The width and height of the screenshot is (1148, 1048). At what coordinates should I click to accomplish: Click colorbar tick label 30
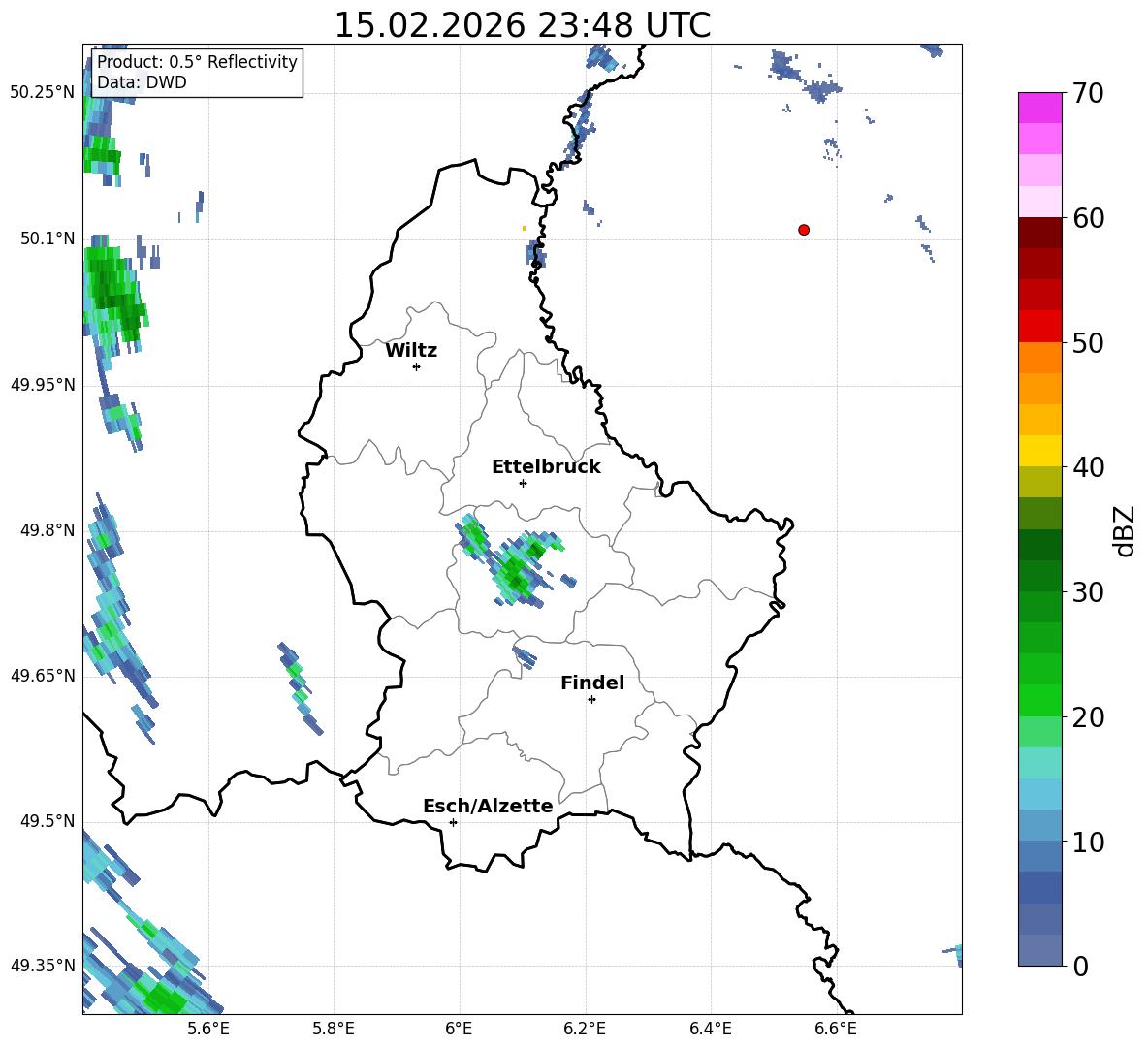pyautogui.click(x=1088, y=592)
